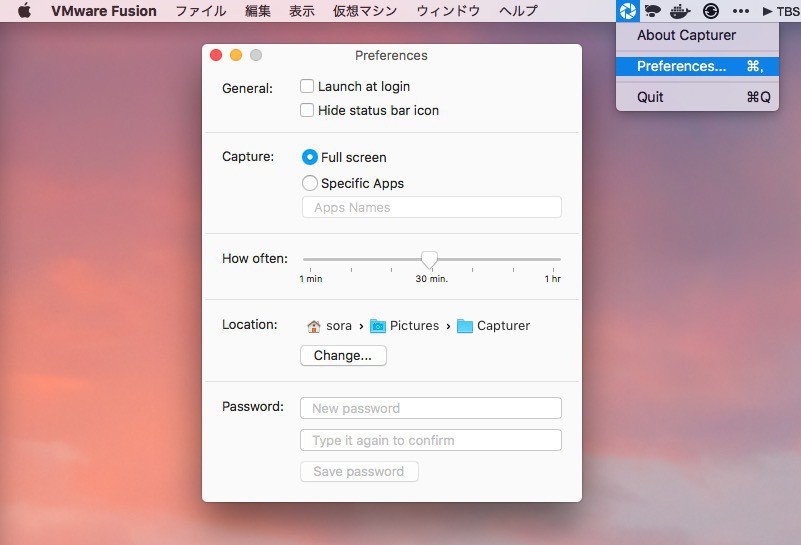
Task: Click the Pictures folder icon in Location
Action: (378, 326)
